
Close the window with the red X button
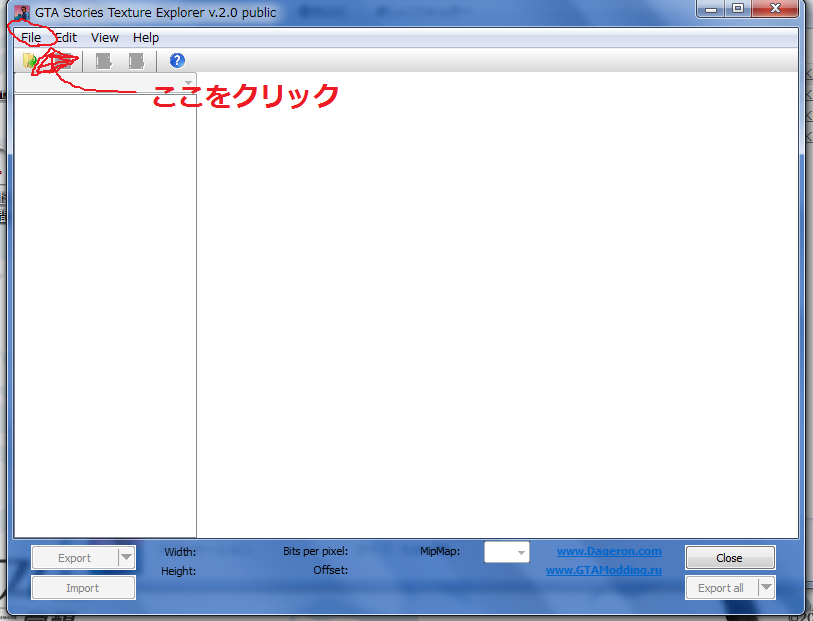[x=775, y=9]
